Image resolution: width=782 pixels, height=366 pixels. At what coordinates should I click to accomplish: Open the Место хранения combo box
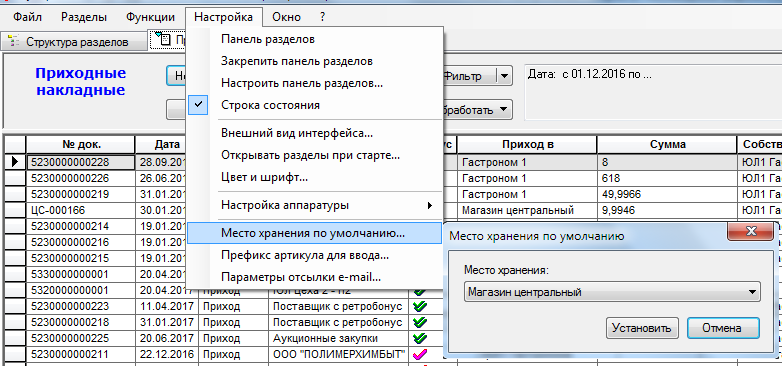[612, 292]
